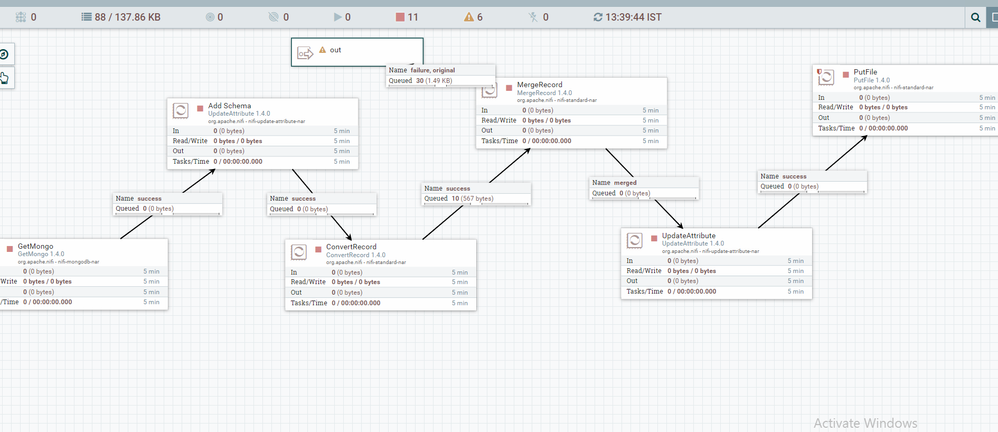998x432 pixels.
Task: Open the global menu button at top right
Action: click(992, 17)
